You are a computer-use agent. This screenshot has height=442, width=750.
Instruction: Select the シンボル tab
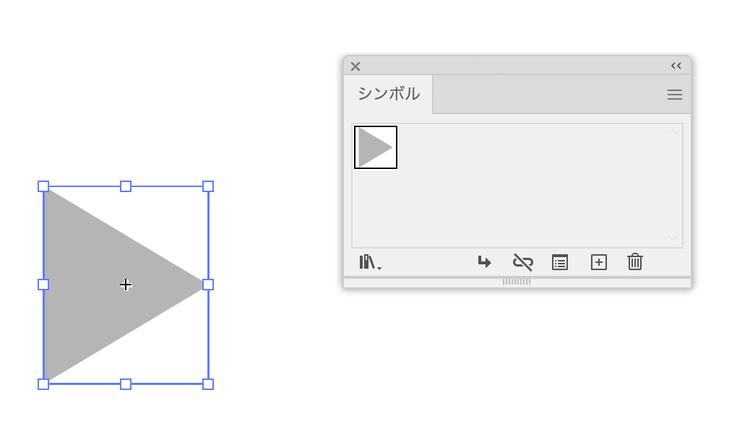pyautogui.click(x=389, y=94)
